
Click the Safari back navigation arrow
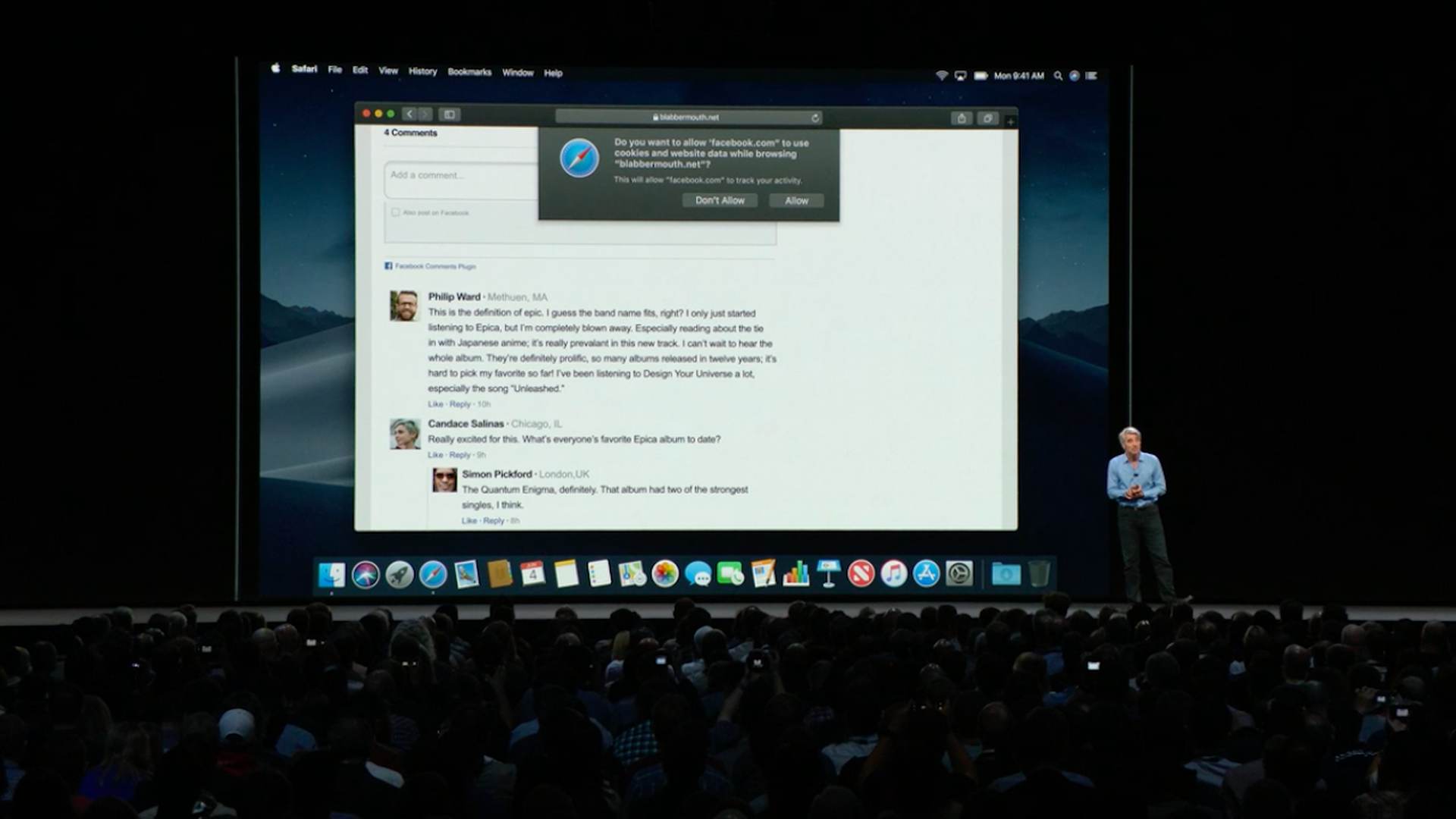[x=409, y=115]
